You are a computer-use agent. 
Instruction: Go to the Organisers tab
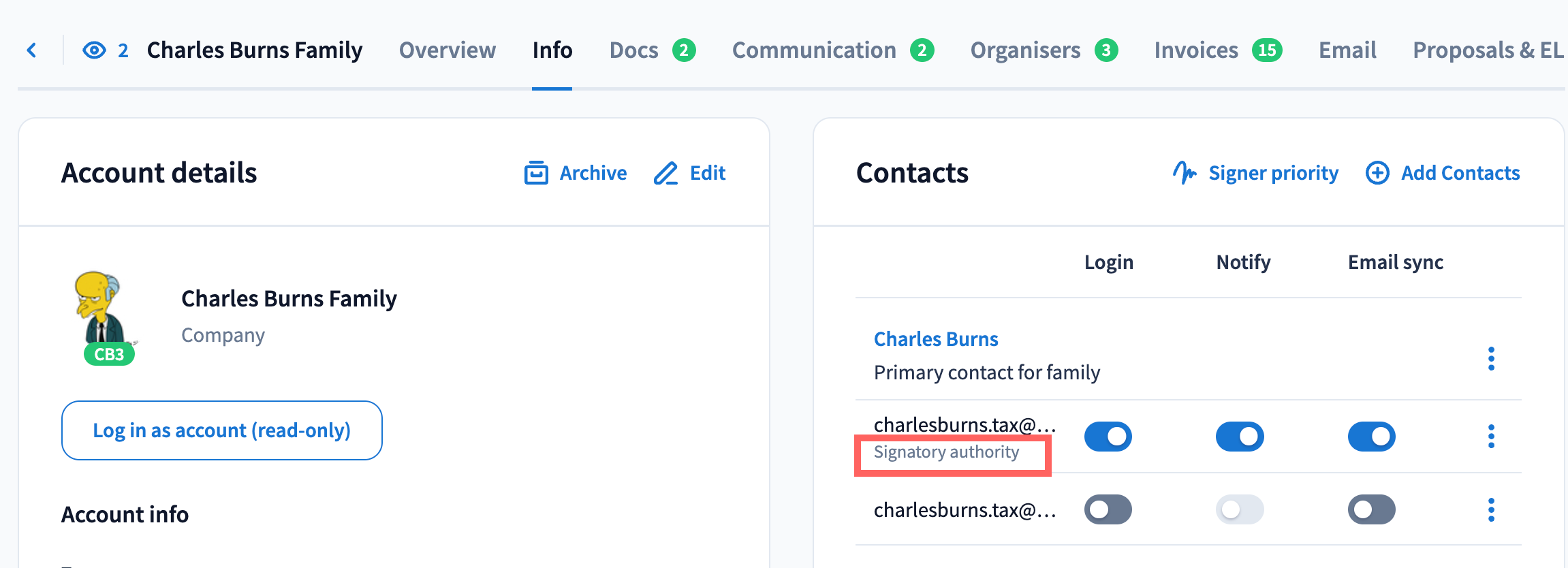1025,50
